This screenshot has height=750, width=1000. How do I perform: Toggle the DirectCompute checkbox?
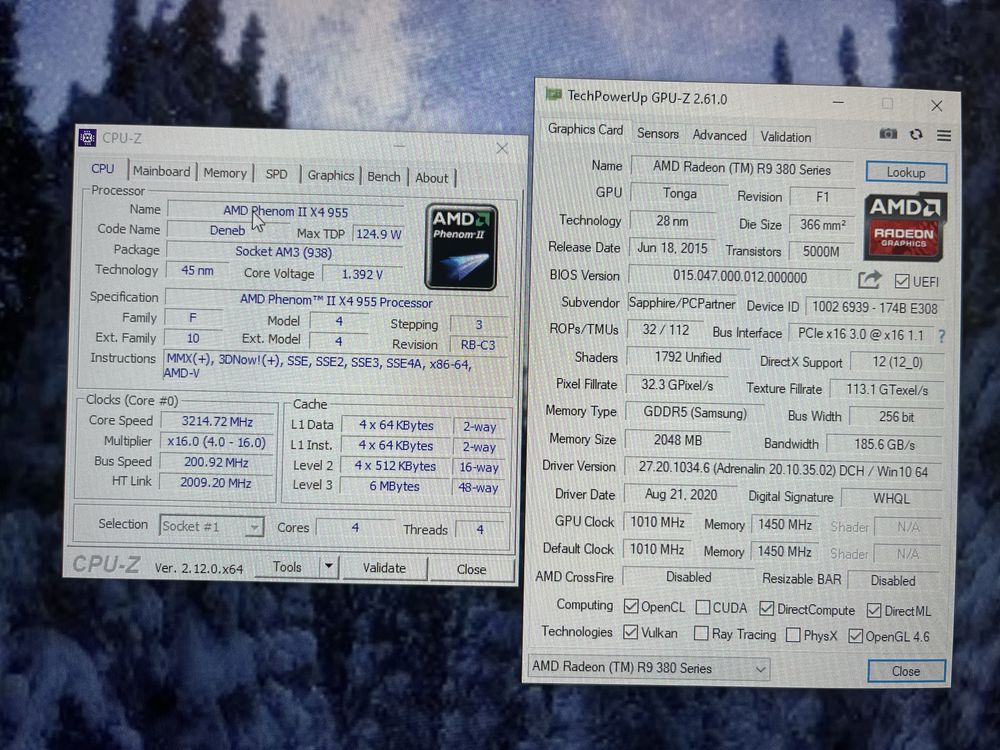pos(767,608)
